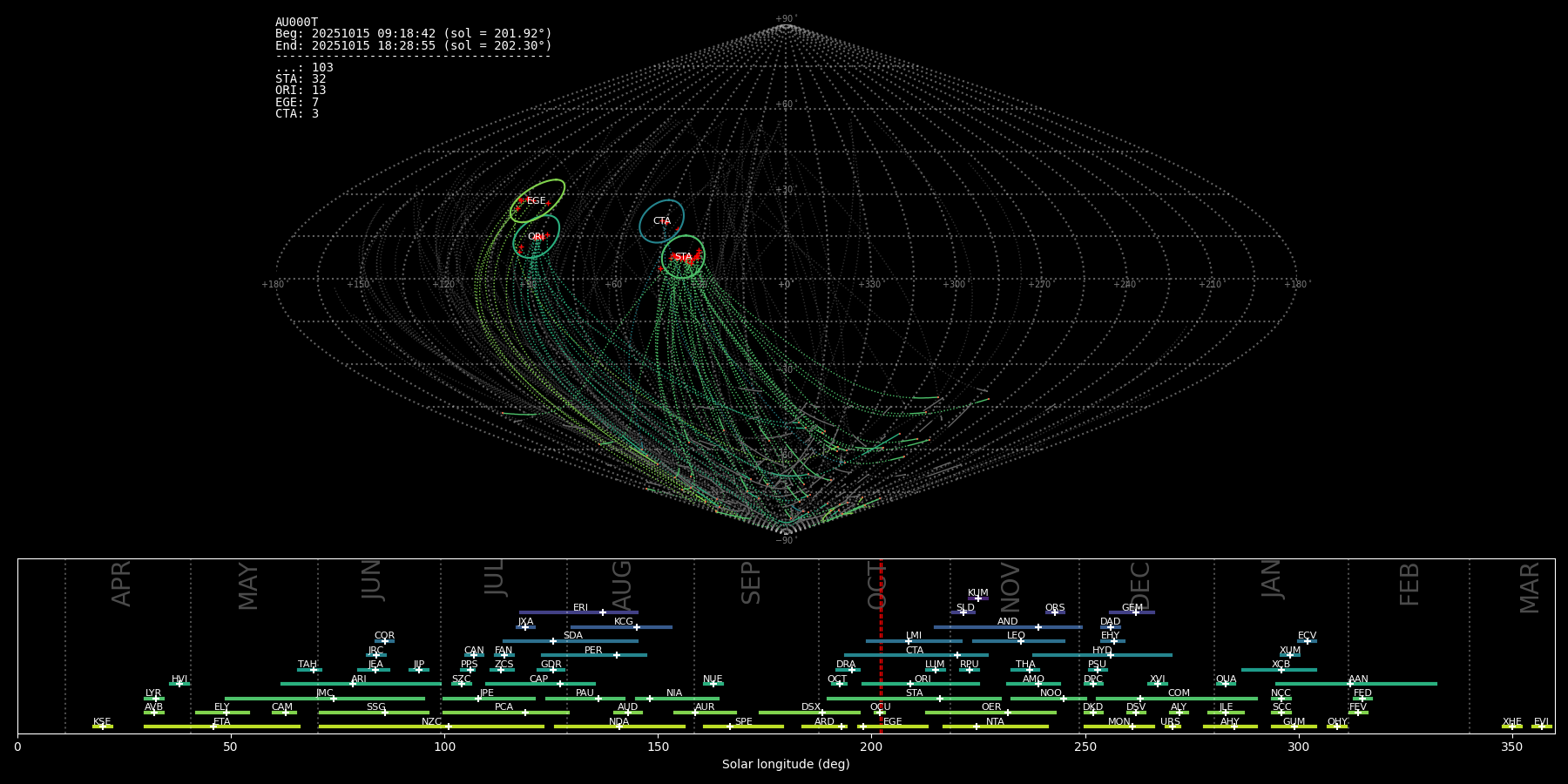This screenshot has width=1568, height=784.
Task: Click the NZC shower label in timeline
Action: point(431,722)
